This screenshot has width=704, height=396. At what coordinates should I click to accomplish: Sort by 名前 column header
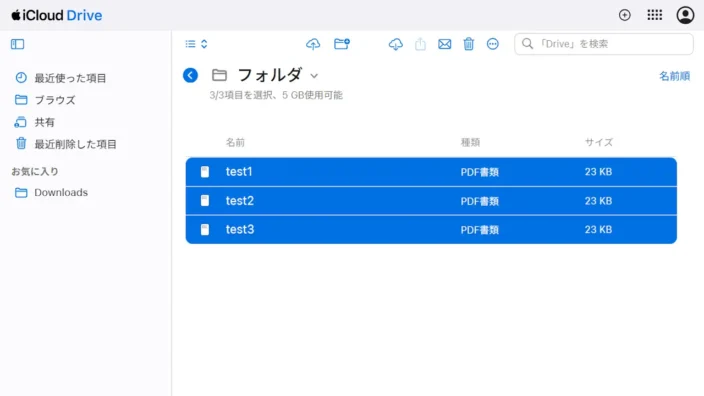(x=235, y=142)
